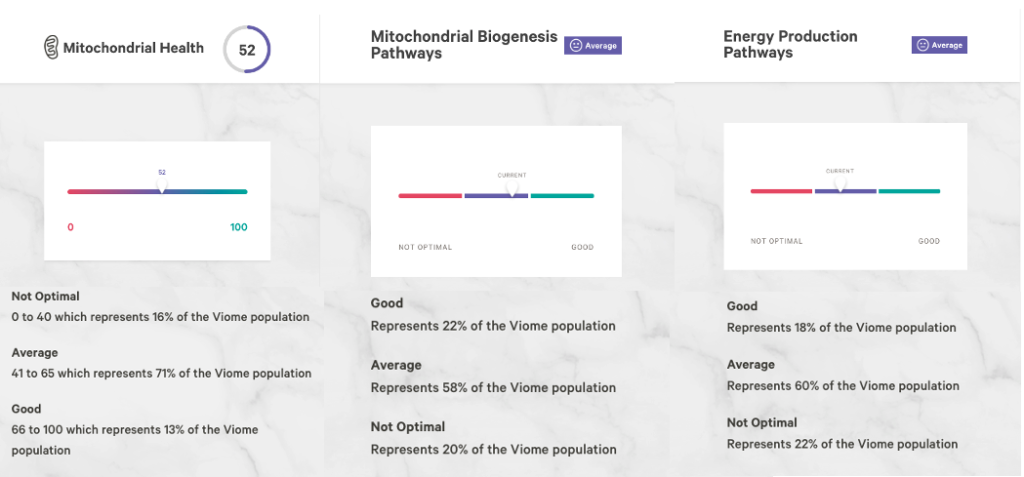Click the green 100 label under health slider
The width and height of the screenshot is (1024, 477).
click(239, 227)
